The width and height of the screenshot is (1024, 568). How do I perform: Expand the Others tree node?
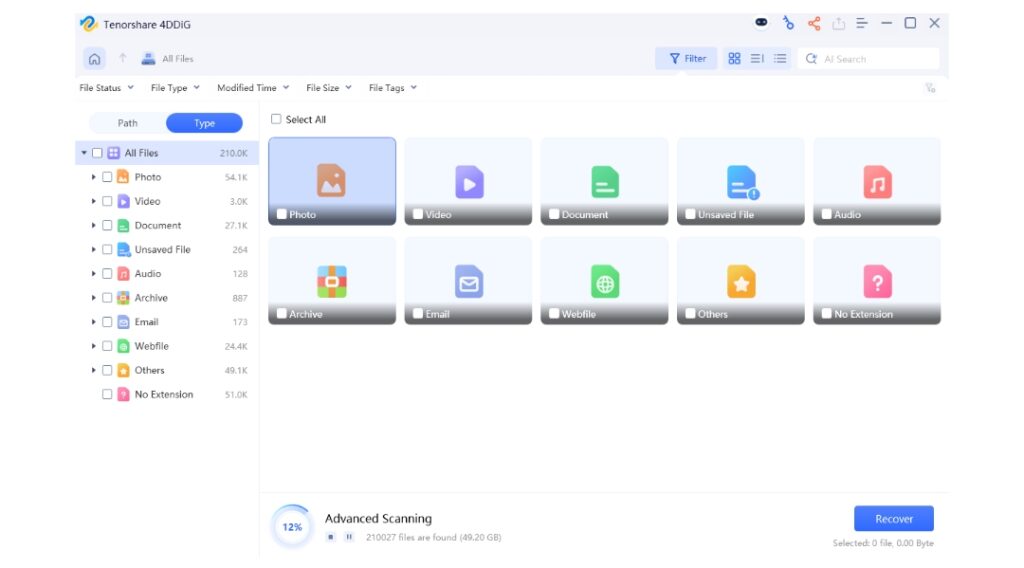coord(93,370)
